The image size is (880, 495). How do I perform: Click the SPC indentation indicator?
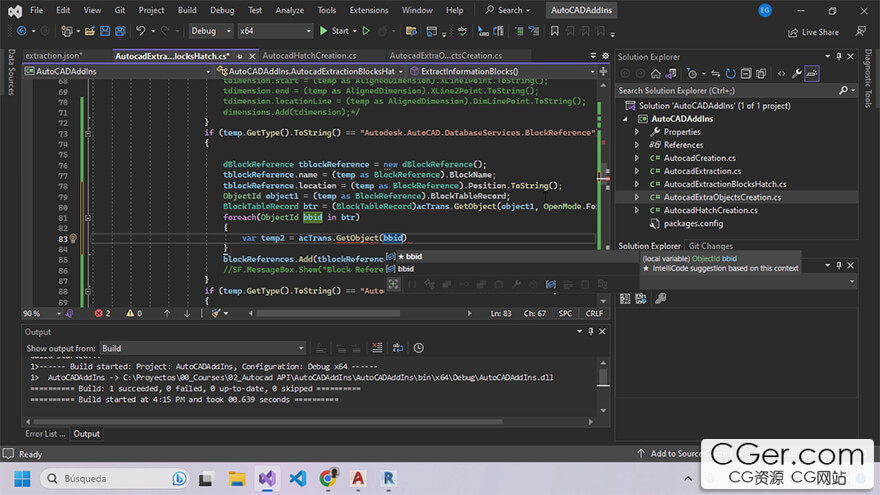565,314
